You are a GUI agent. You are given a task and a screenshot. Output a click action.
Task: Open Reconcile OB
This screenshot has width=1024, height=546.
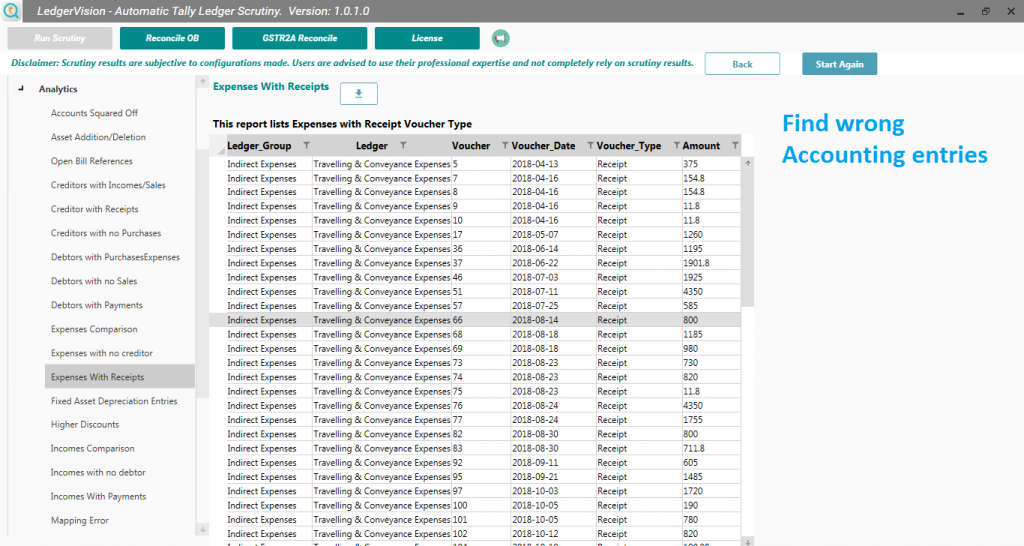(x=172, y=38)
